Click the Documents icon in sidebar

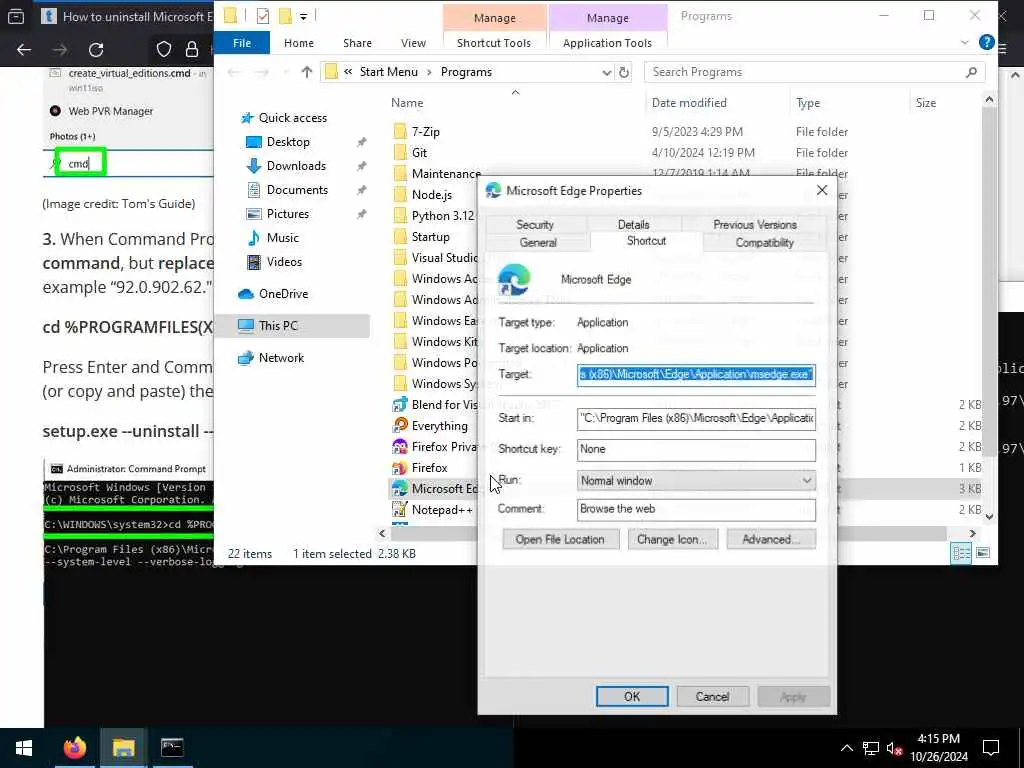pyautogui.click(x=253, y=190)
